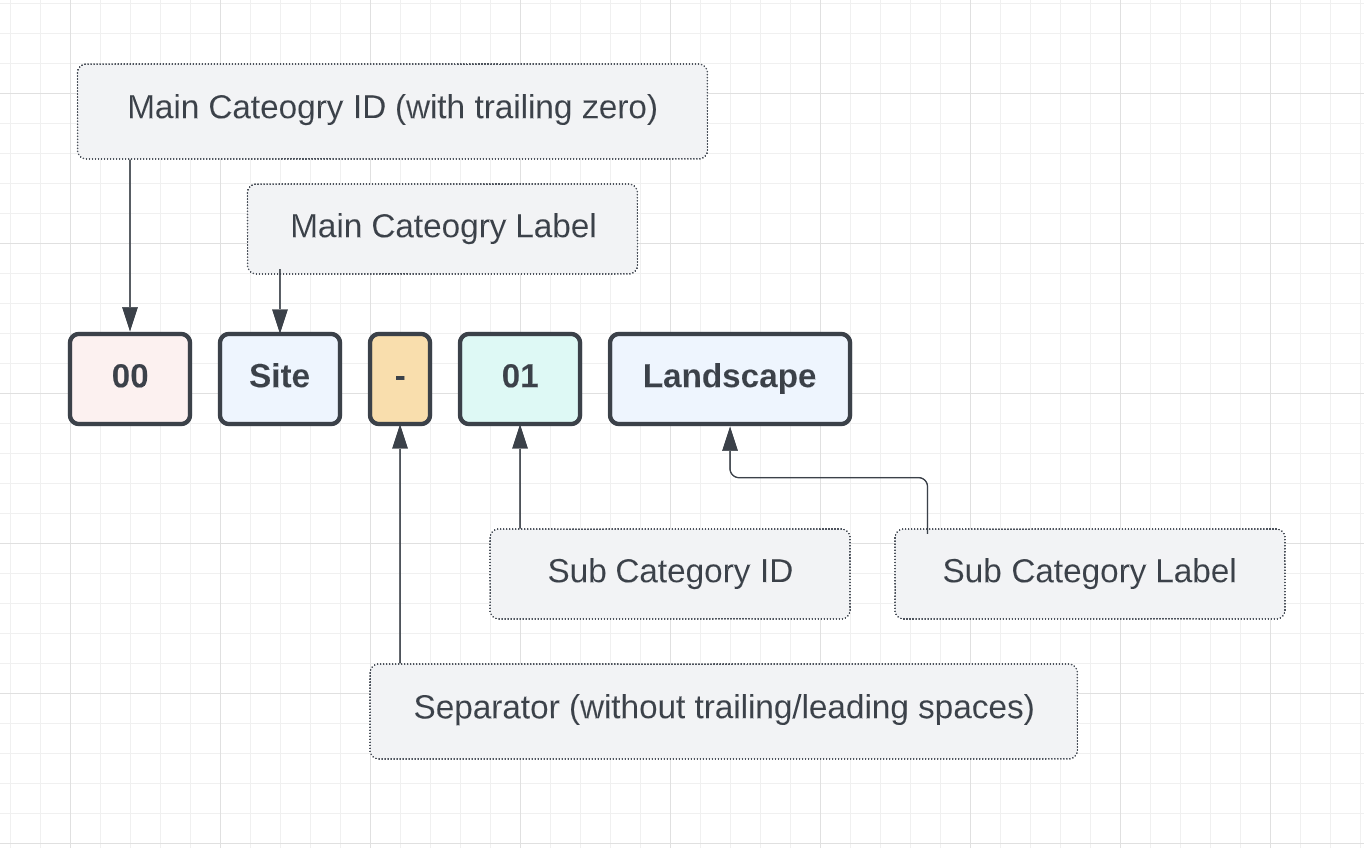Select the "Main Cateogry Label" annotation box

tap(442, 229)
